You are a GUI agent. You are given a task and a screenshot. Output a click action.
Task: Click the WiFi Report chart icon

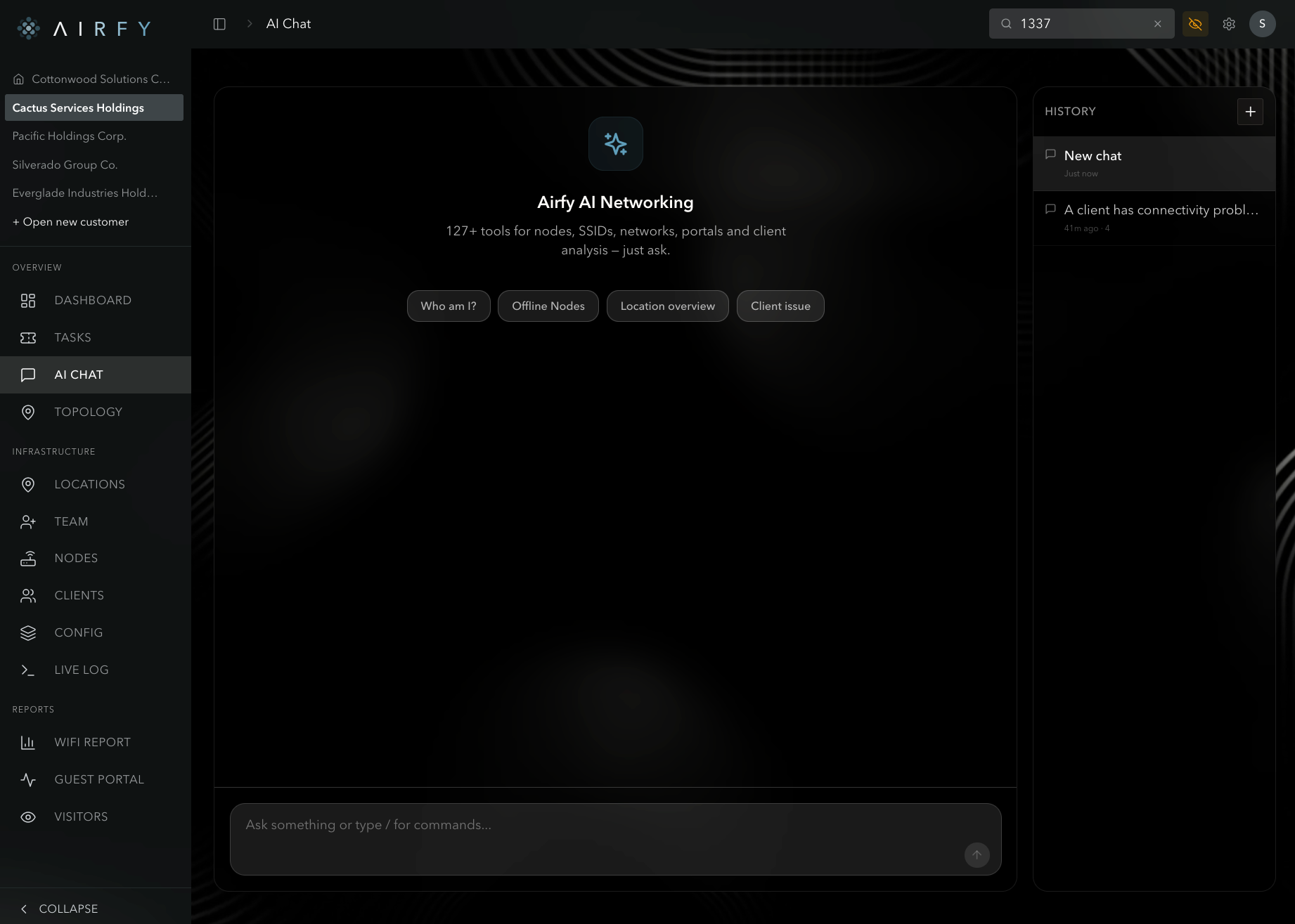pyautogui.click(x=28, y=743)
